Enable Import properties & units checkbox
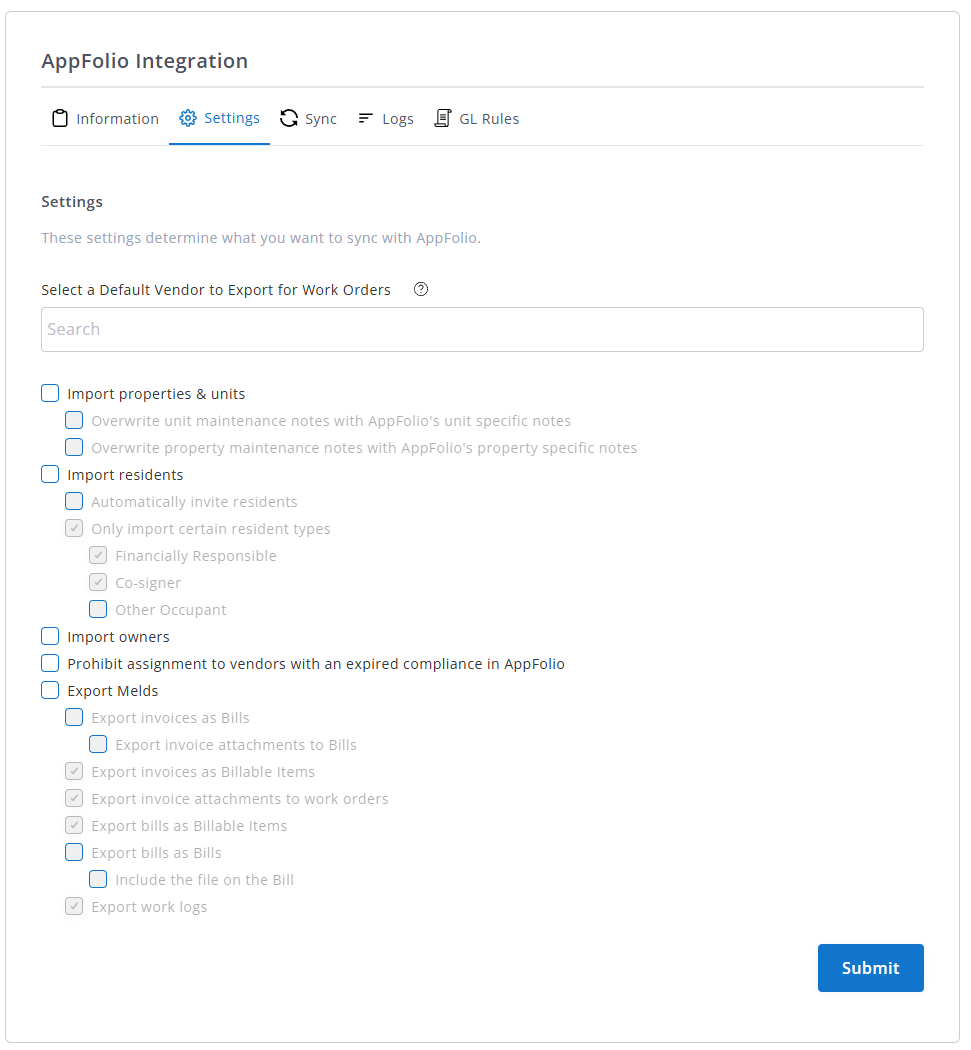Viewport: 971px width, 1050px height. coord(50,394)
